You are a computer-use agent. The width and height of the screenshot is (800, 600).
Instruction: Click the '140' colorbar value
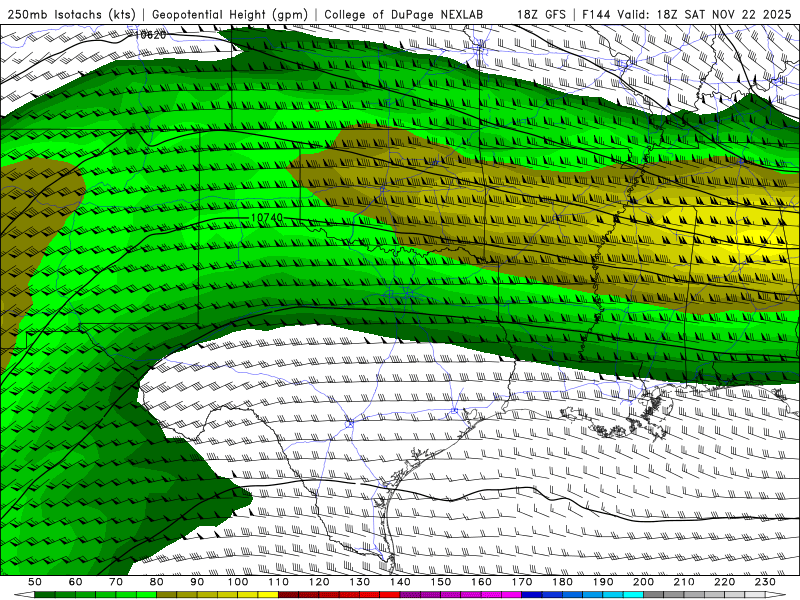[400, 582]
